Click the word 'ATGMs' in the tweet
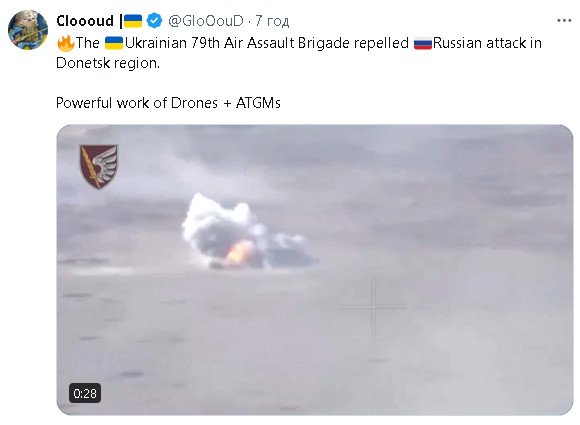This screenshot has width=580, height=425. point(258,102)
